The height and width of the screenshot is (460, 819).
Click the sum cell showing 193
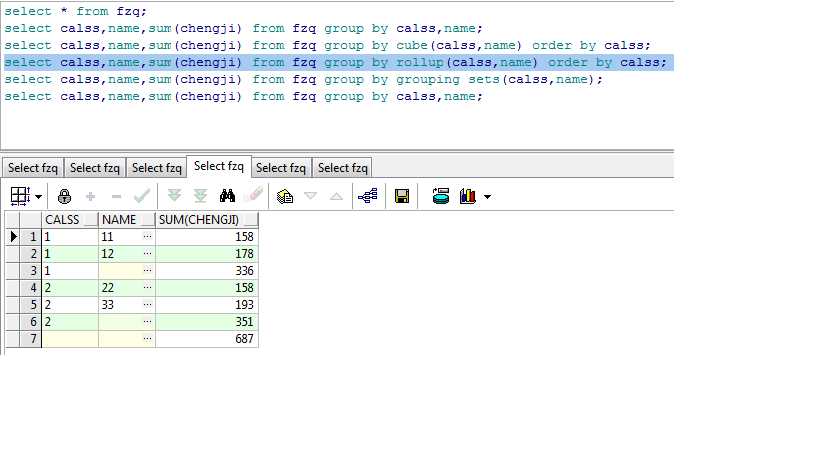[207, 305]
